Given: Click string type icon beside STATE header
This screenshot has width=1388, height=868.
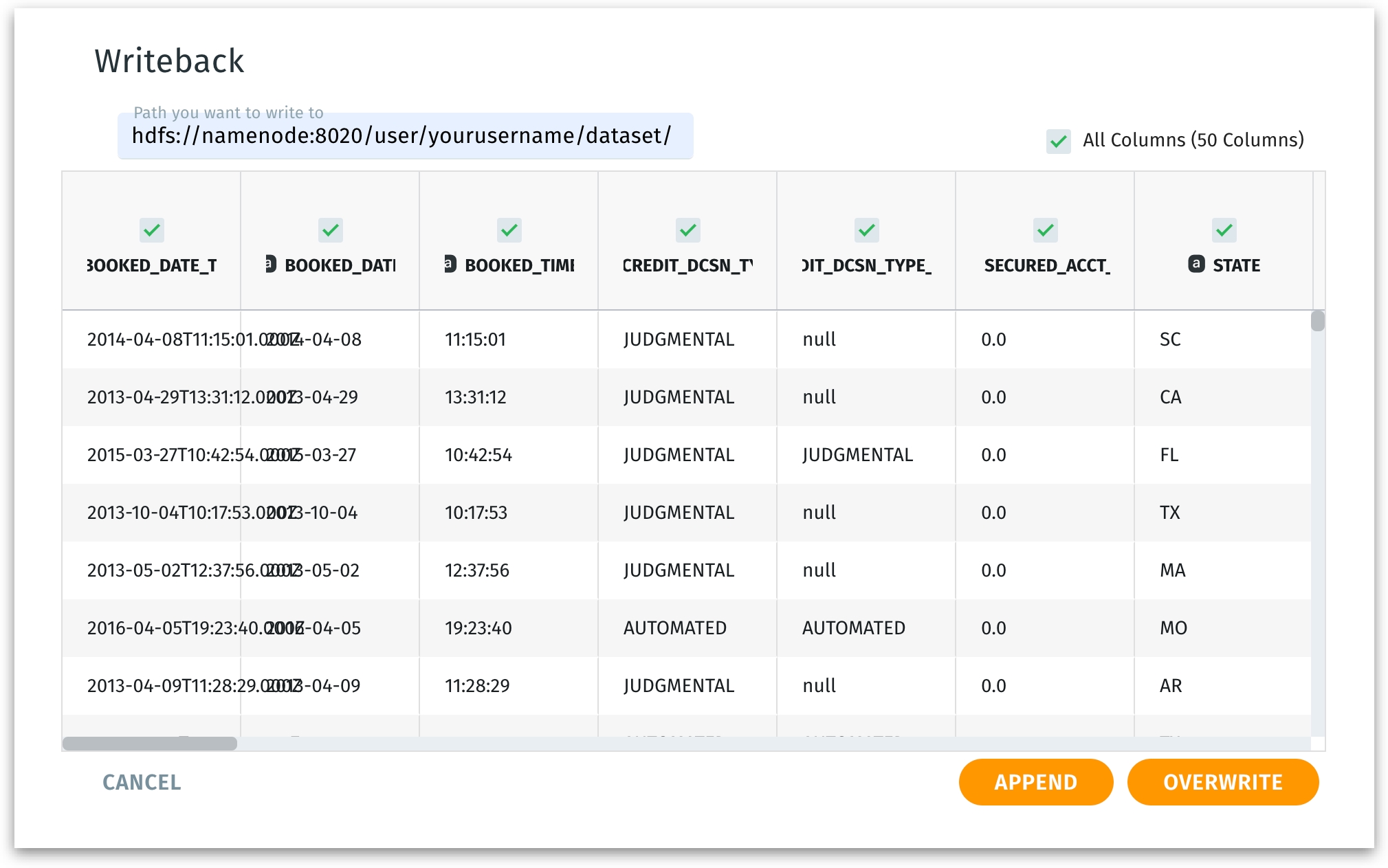Looking at the screenshot, I should pyautogui.click(x=1196, y=264).
